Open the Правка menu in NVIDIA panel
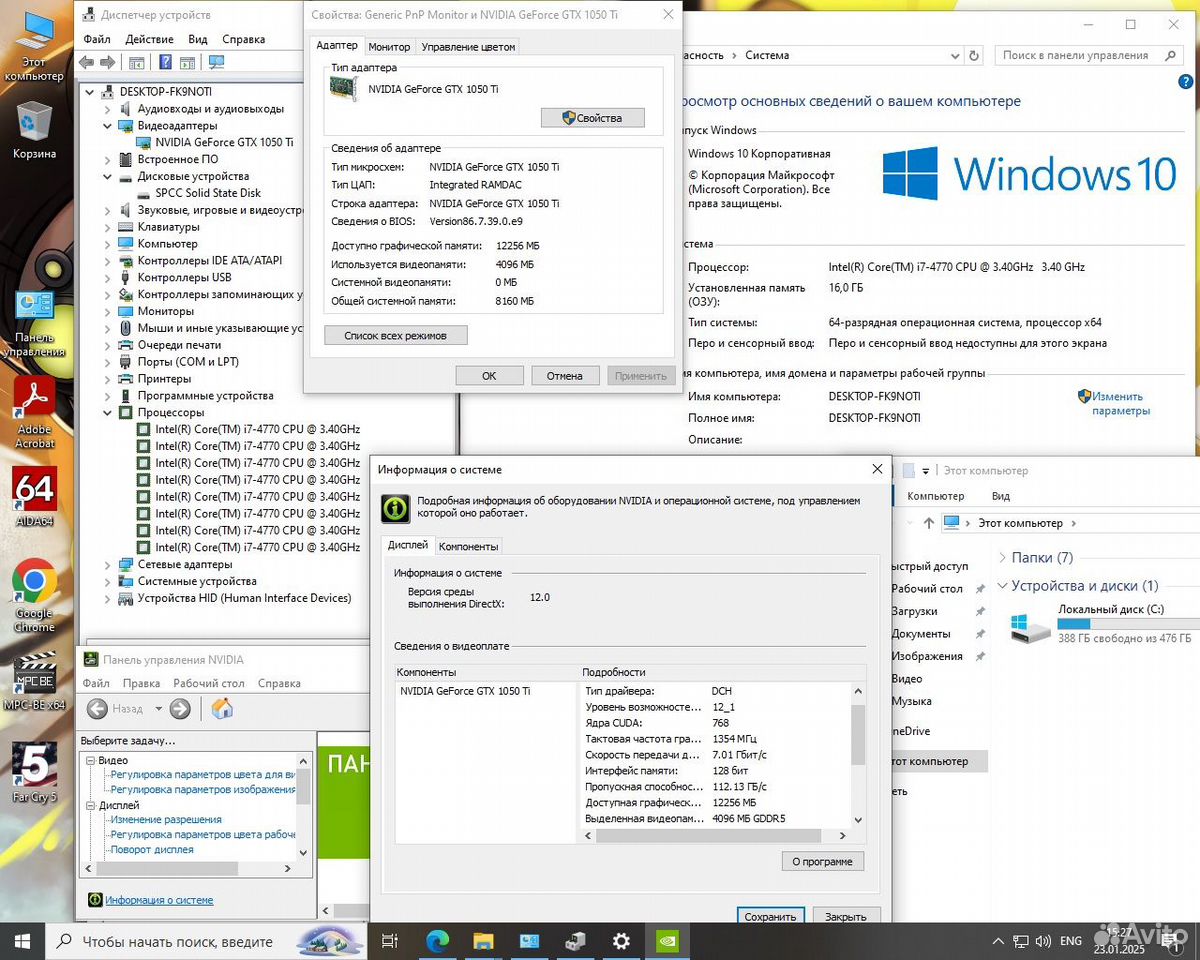The height and width of the screenshot is (960, 1200). pos(142,683)
